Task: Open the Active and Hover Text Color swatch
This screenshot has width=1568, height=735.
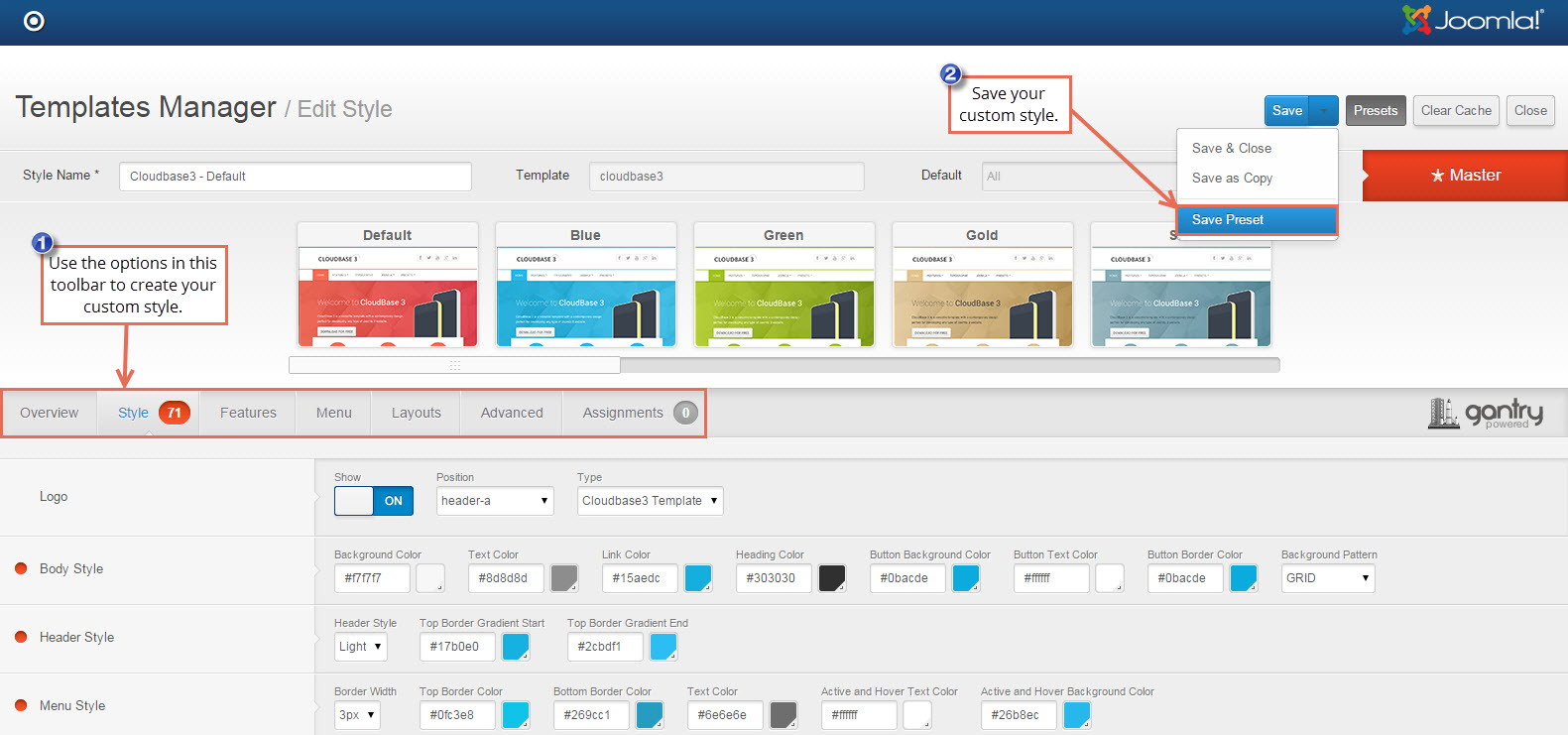Action: [917, 715]
